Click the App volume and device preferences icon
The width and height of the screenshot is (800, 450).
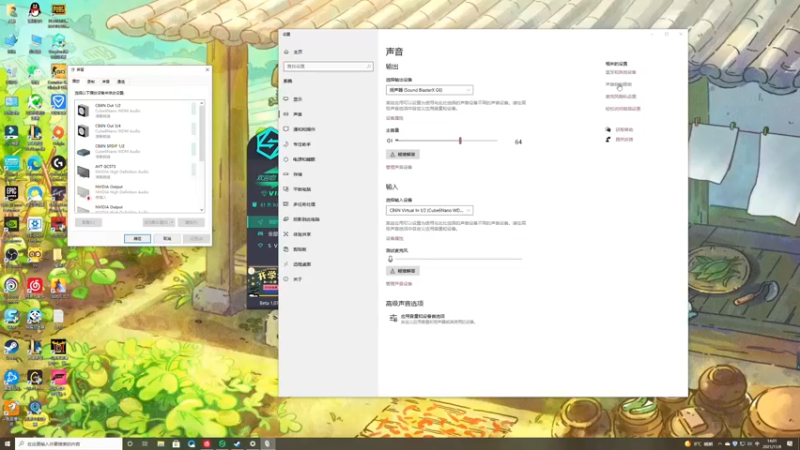point(393,318)
